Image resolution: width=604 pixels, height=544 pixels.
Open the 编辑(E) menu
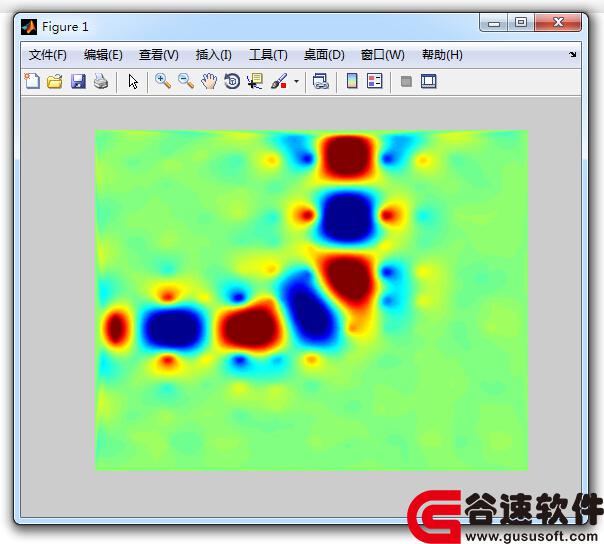pos(103,55)
